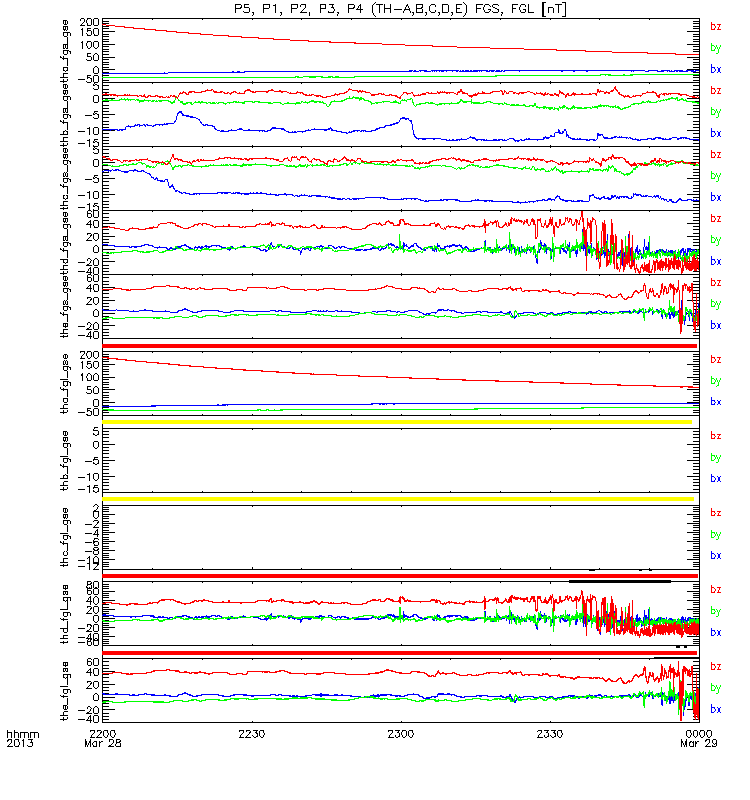Click the 'bx' legend label of the thb FGS panel
The width and height of the screenshot is (750, 800).
[x=715, y=133]
